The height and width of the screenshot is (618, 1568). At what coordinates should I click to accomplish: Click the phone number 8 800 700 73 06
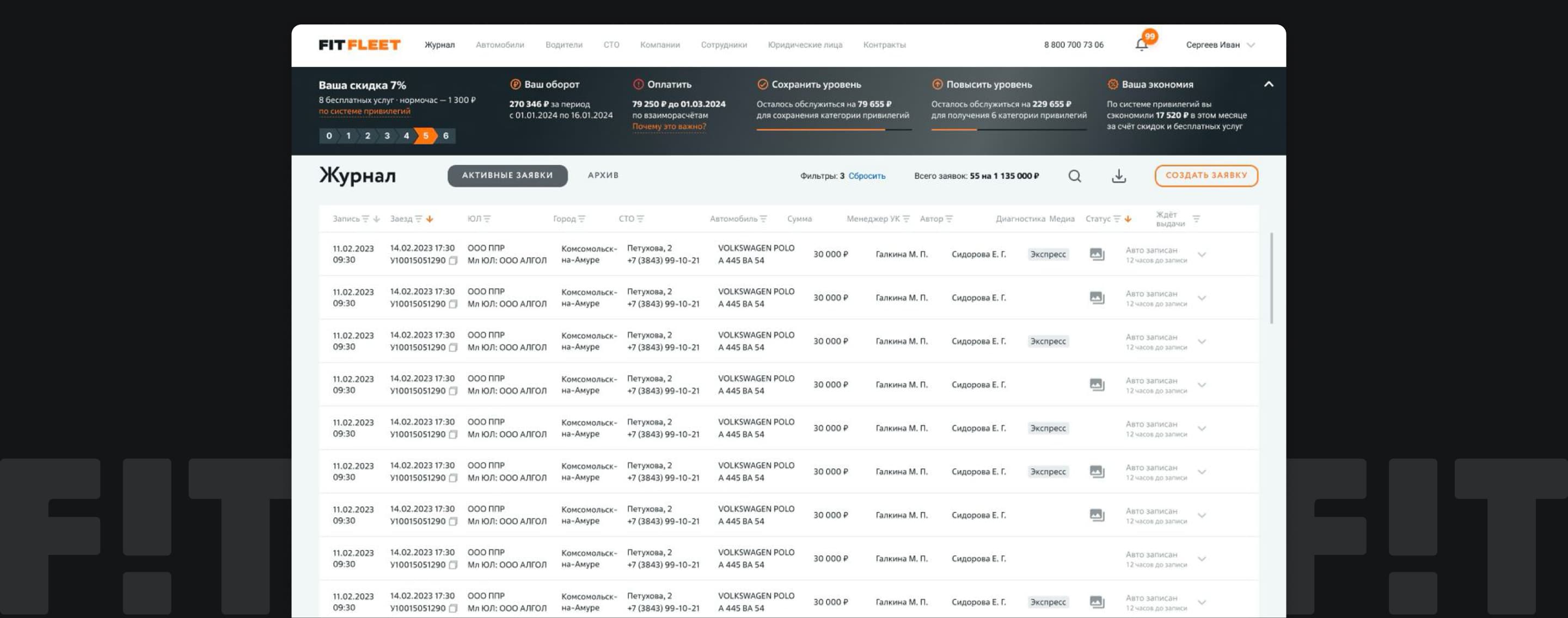[1074, 45]
